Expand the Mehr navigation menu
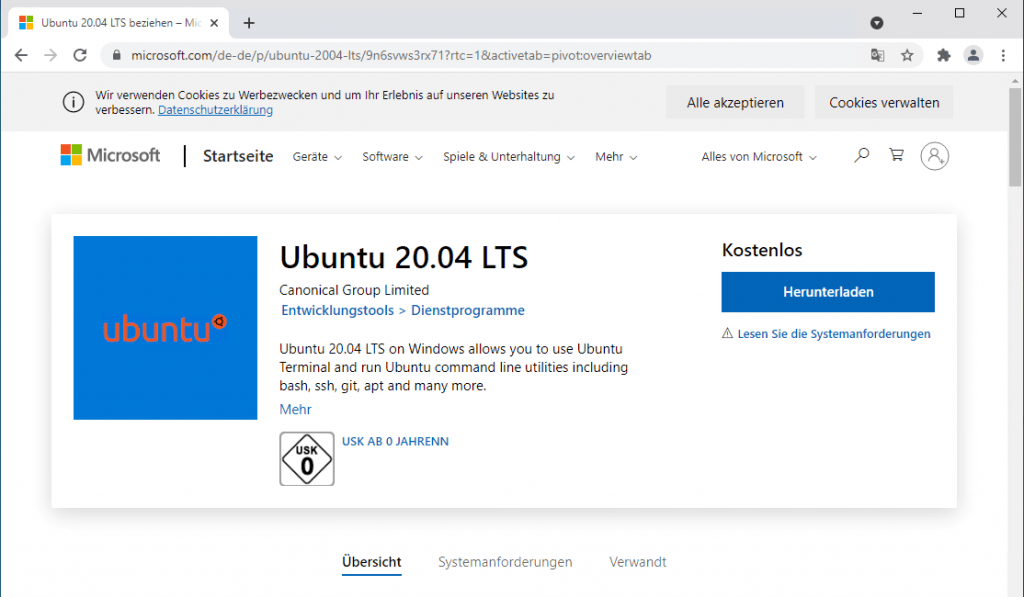The image size is (1024, 597). point(616,157)
